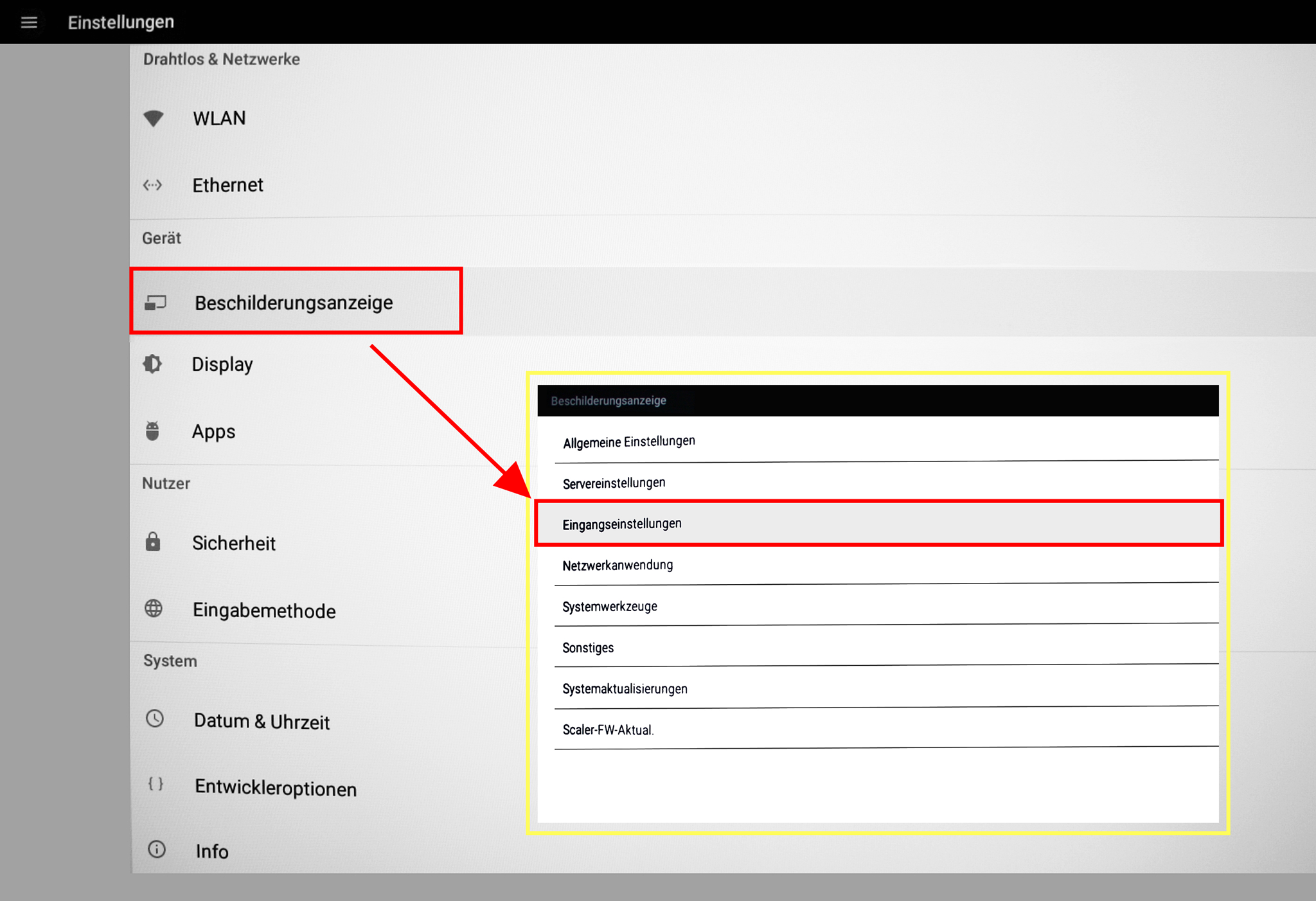Image resolution: width=1316 pixels, height=901 pixels.
Task: Select Scaler-FW-Aktual. item
Action: click(608, 730)
